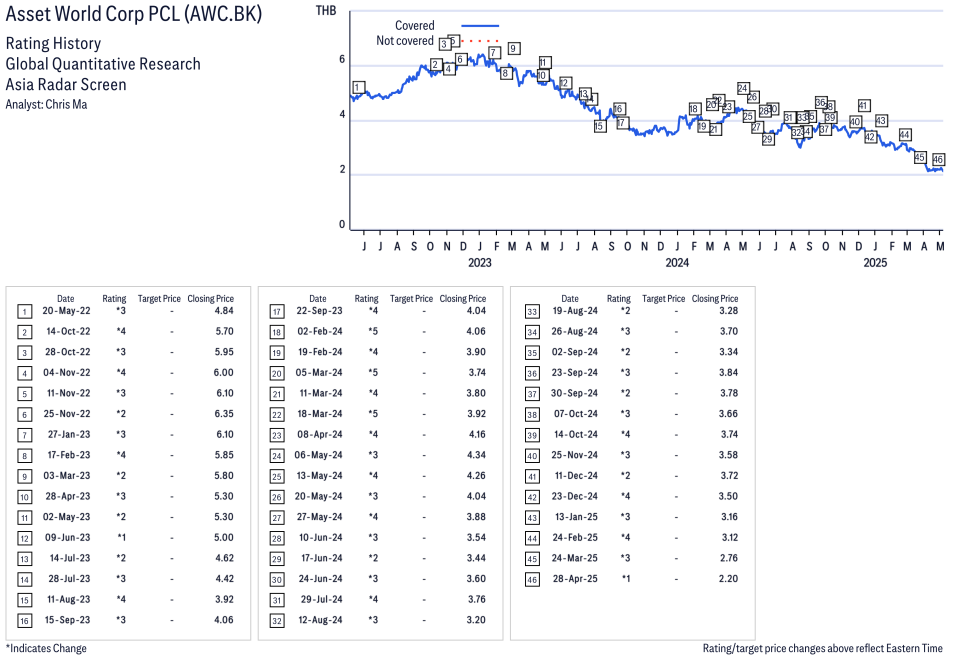Click the title Asset World Corp PCL (AWC.BK)
The image size is (954, 655).
(134, 13)
